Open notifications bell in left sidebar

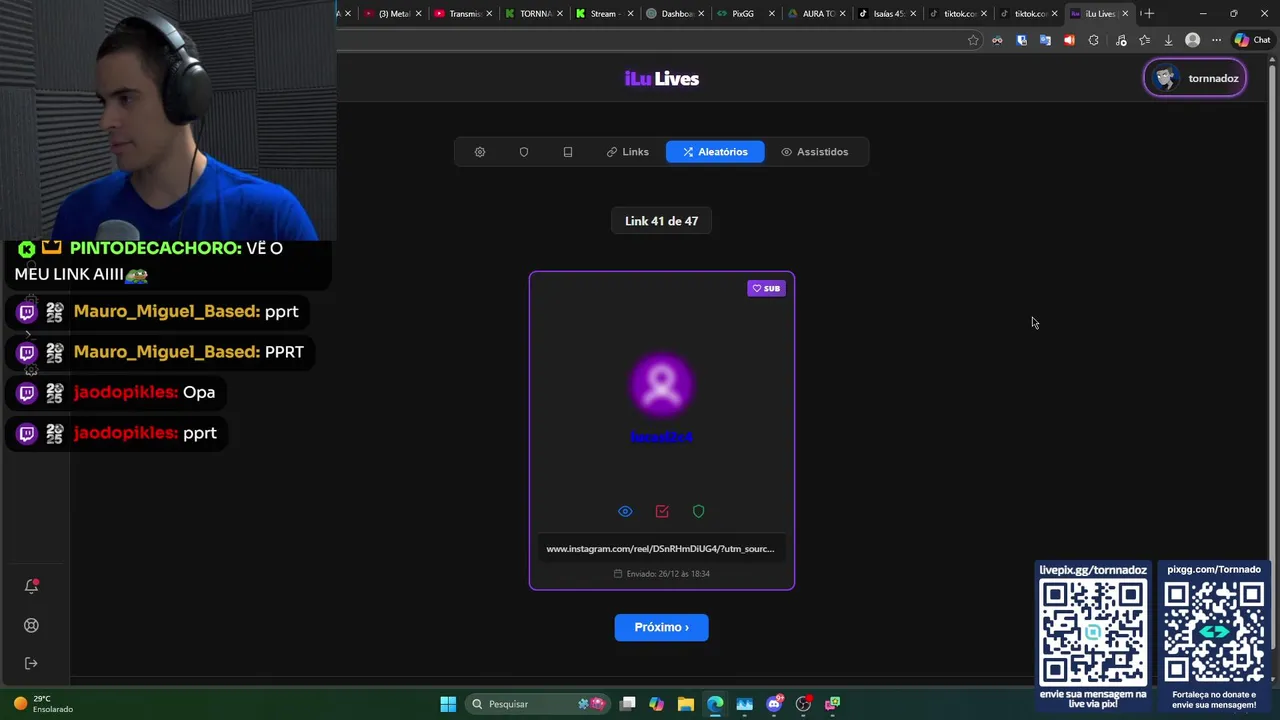coord(31,586)
